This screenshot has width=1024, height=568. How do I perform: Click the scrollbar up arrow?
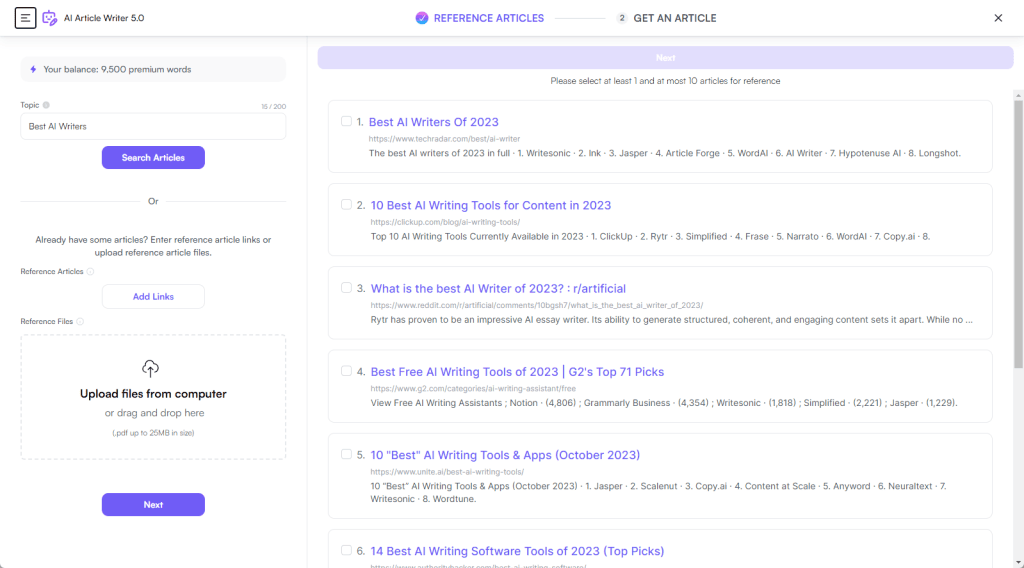point(1018,95)
